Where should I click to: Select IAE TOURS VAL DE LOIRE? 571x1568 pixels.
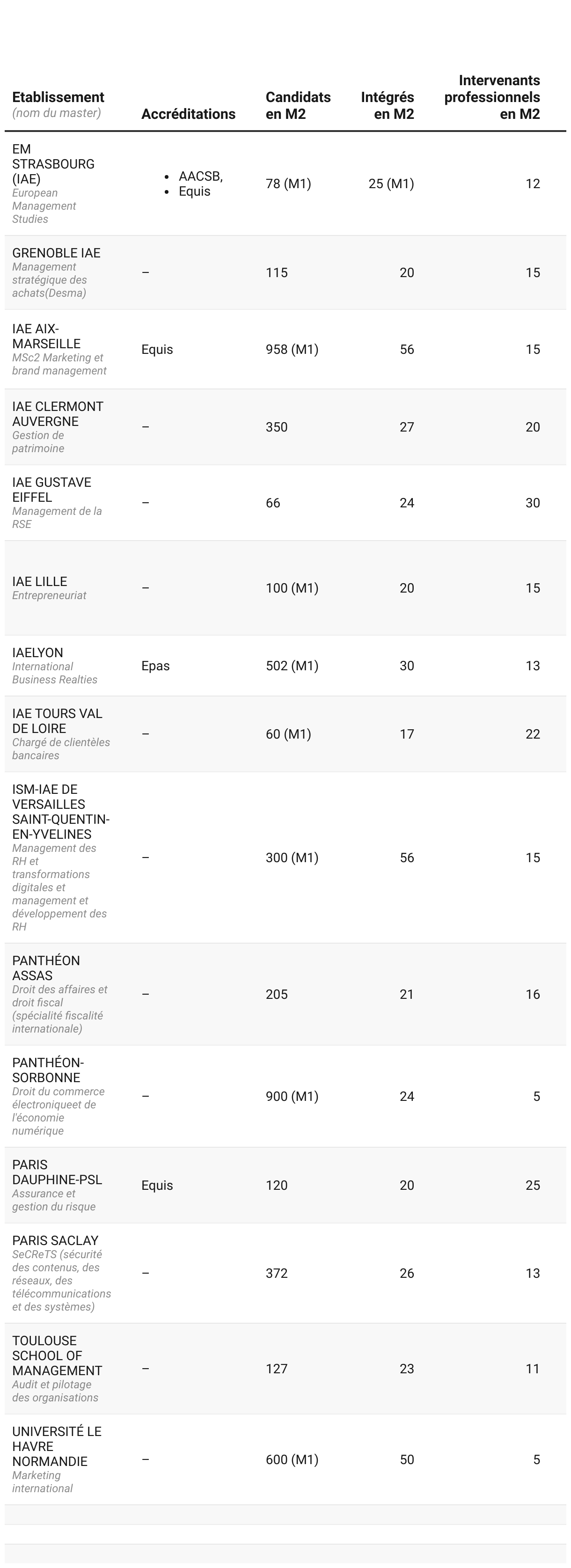(x=57, y=721)
